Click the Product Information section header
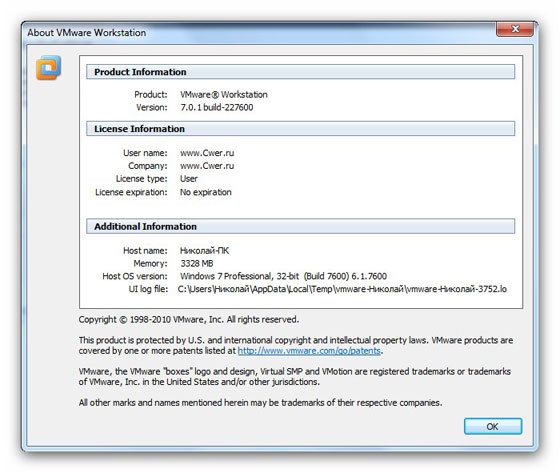Viewport: 560px width, 473px height. pyautogui.click(x=300, y=72)
